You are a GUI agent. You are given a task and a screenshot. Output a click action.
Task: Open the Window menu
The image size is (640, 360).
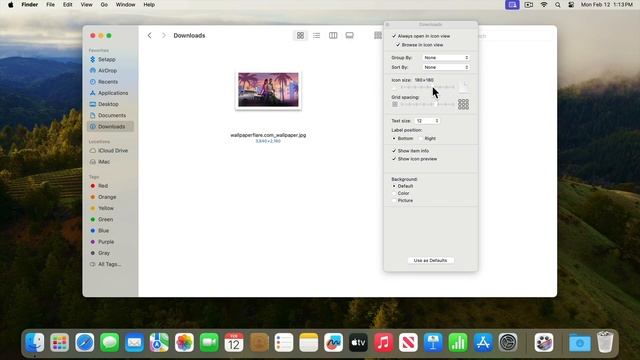[125, 5]
